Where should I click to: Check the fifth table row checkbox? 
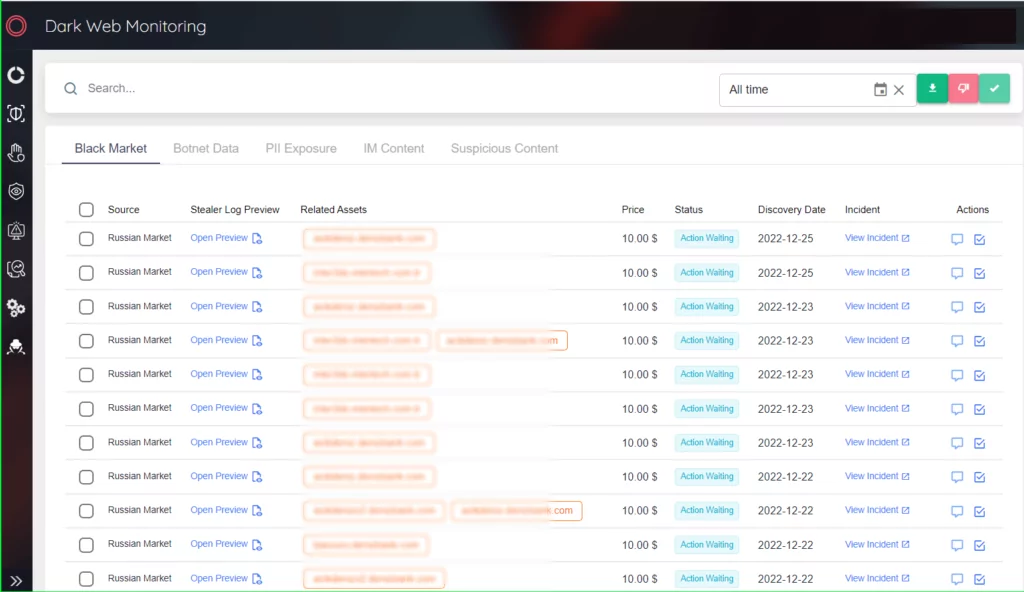click(86, 374)
